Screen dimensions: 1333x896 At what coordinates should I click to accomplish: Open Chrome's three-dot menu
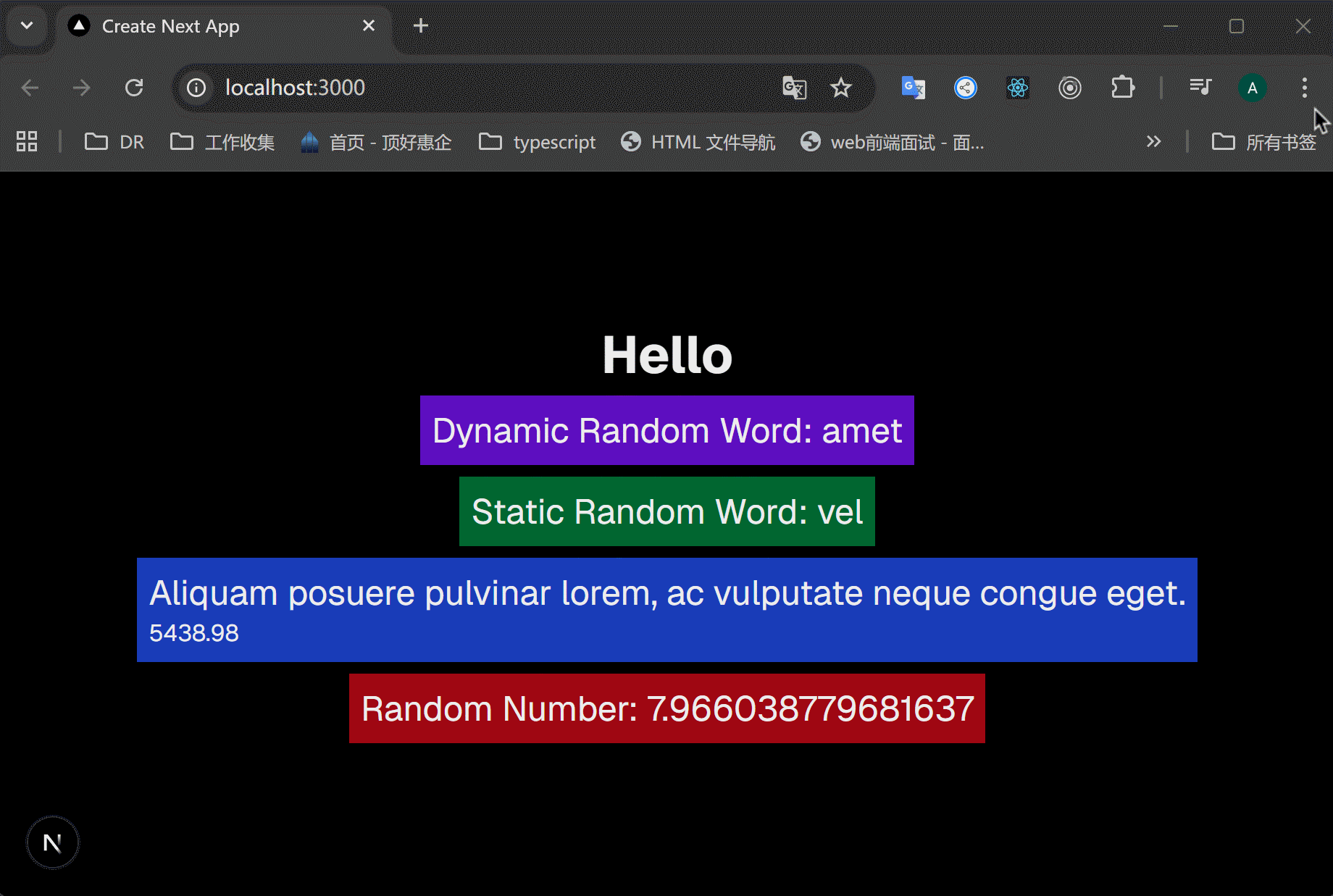(1304, 88)
